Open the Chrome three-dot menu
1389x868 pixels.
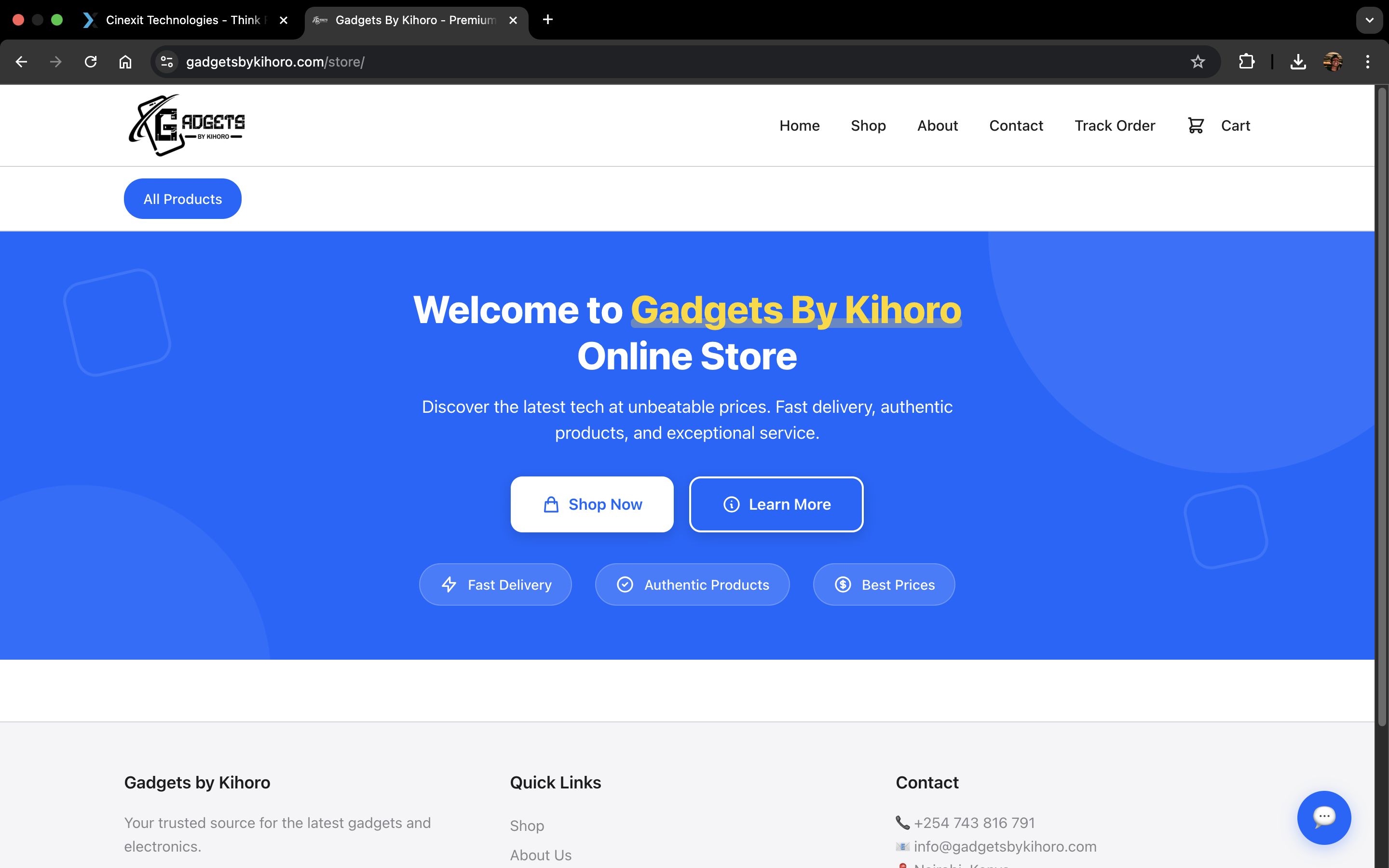click(1368, 61)
